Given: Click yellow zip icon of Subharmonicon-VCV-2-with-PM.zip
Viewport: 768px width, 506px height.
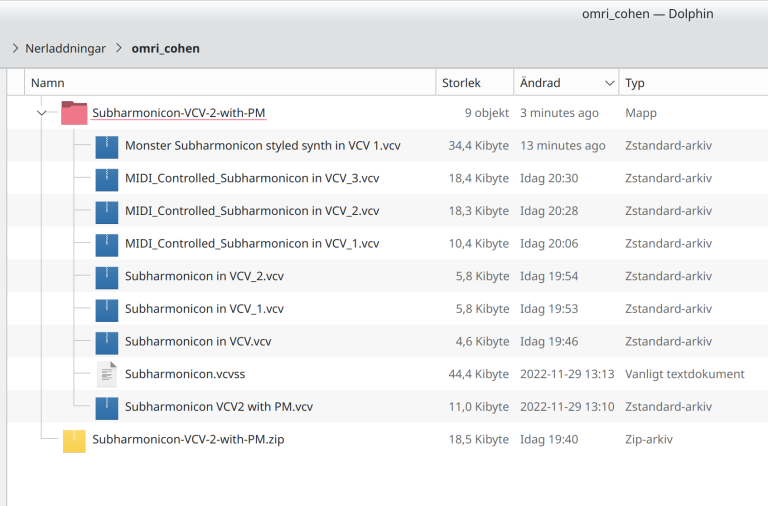Looking at the screenshot, I should click(74, 441).
